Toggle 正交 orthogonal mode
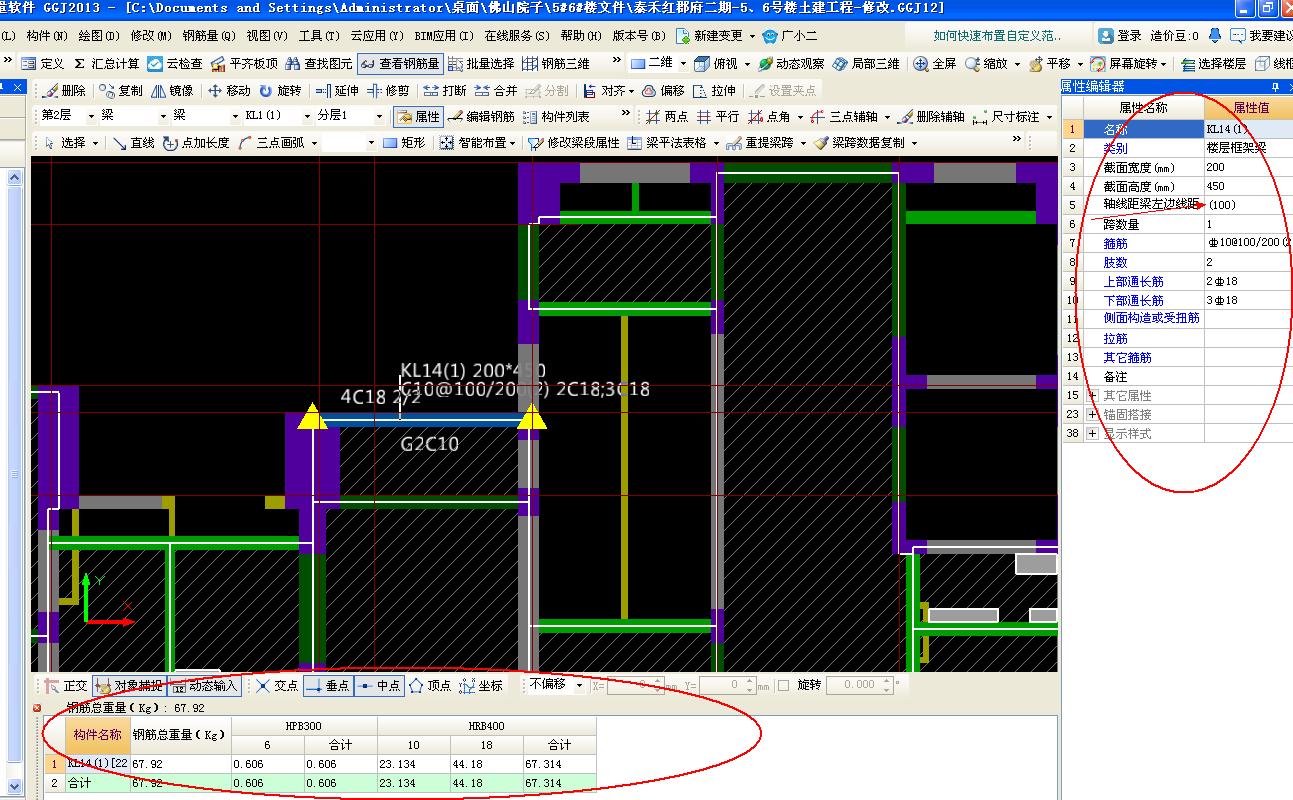 (66, 685)
